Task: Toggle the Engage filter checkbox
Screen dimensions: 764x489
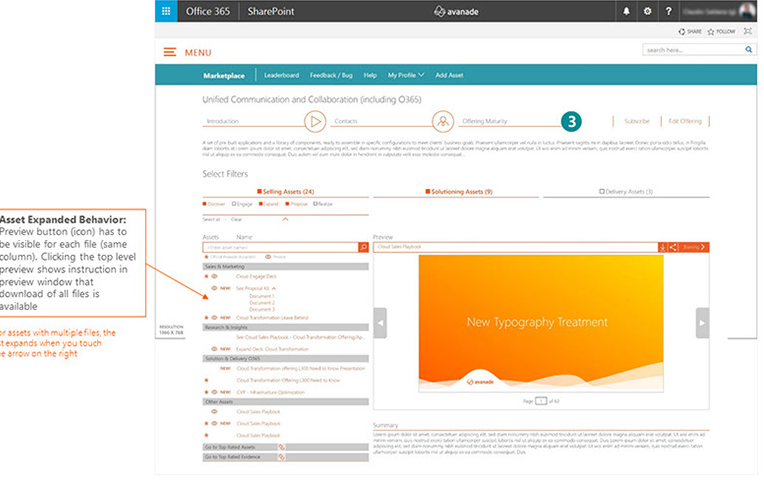Action: pos(233,203)
